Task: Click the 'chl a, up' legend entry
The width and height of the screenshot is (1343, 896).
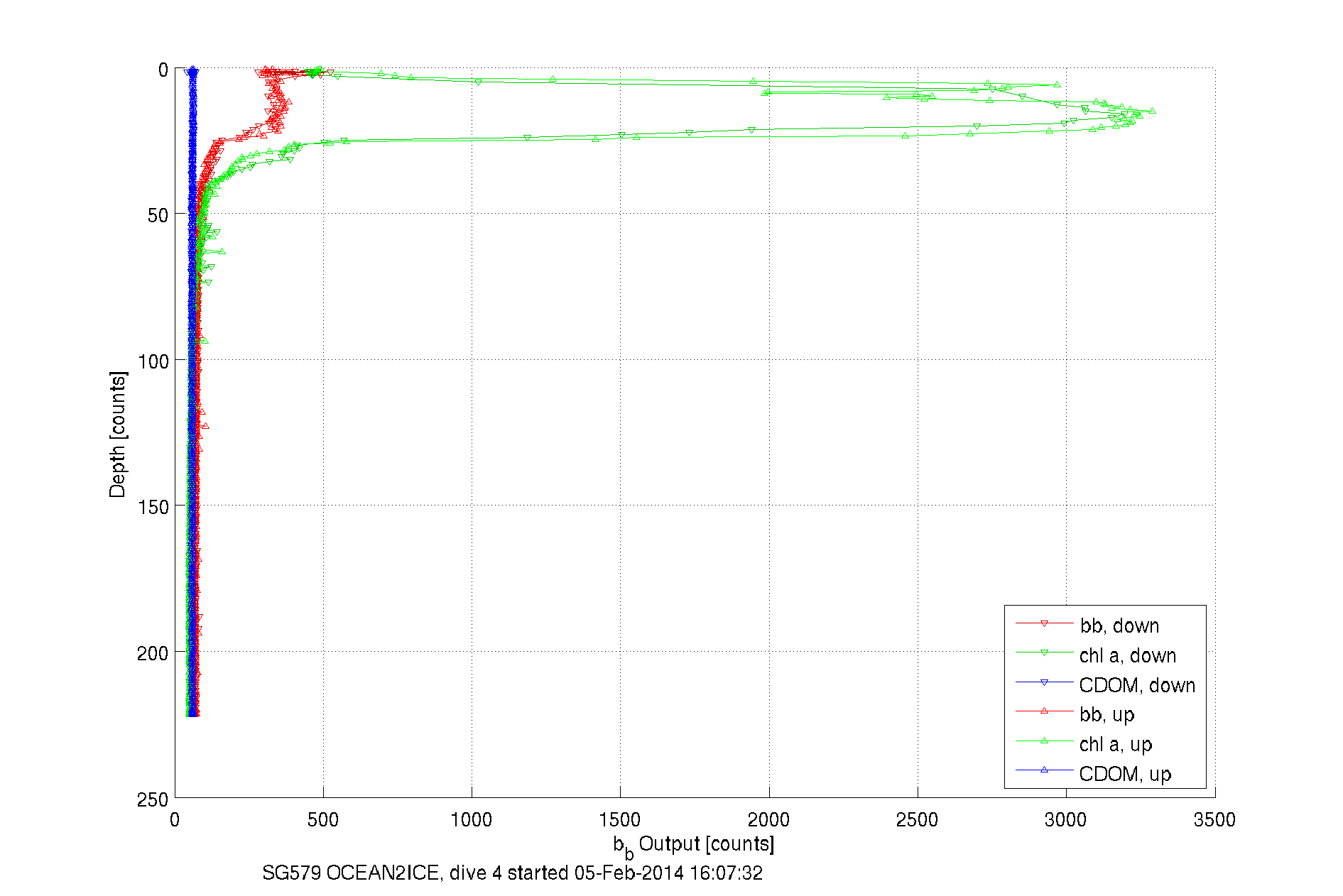Action: coord(1115,744)
